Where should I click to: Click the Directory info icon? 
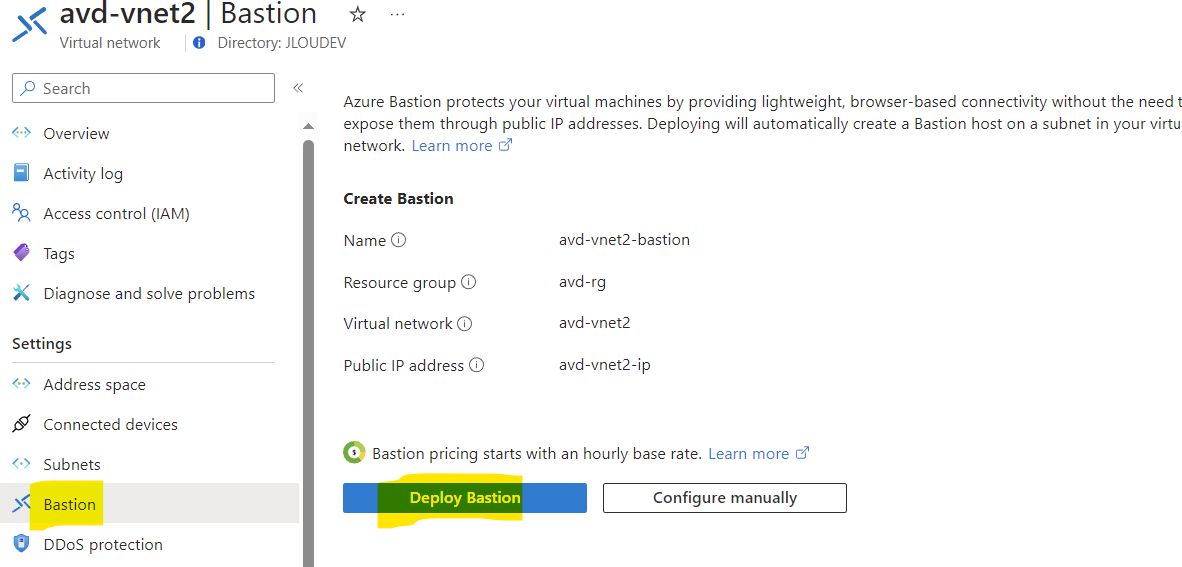[x=199, y=43]
